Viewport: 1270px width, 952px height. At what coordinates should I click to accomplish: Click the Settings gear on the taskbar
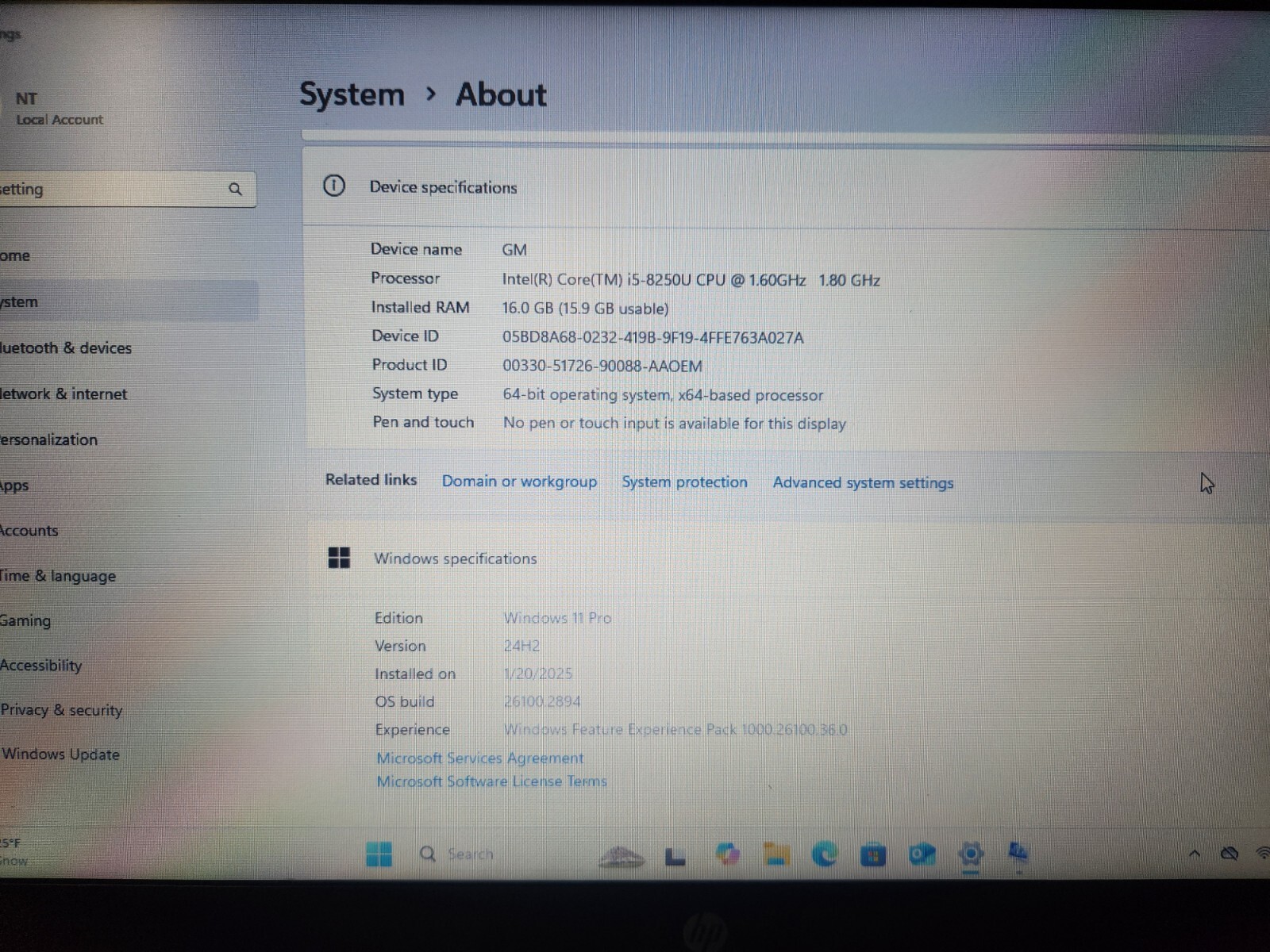(972, 854)
